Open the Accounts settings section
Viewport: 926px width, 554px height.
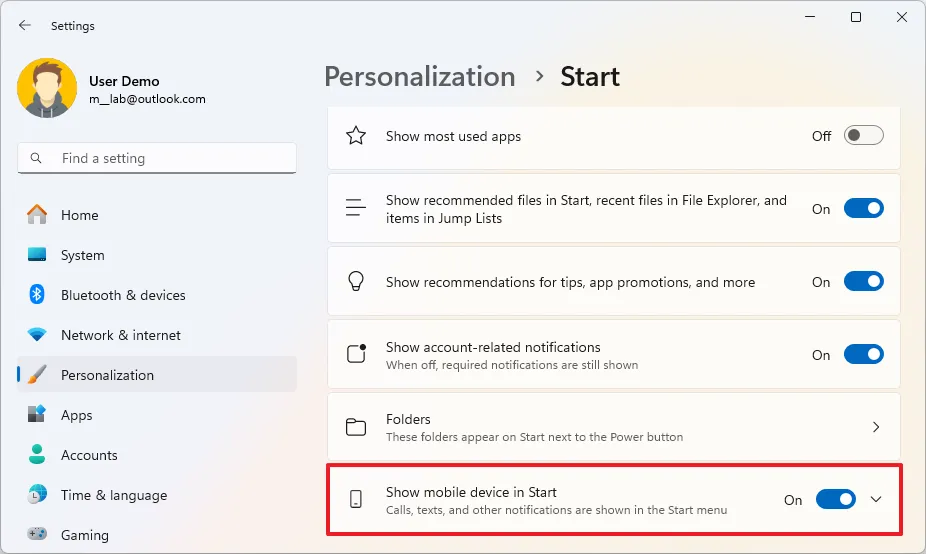click(157, 455)
